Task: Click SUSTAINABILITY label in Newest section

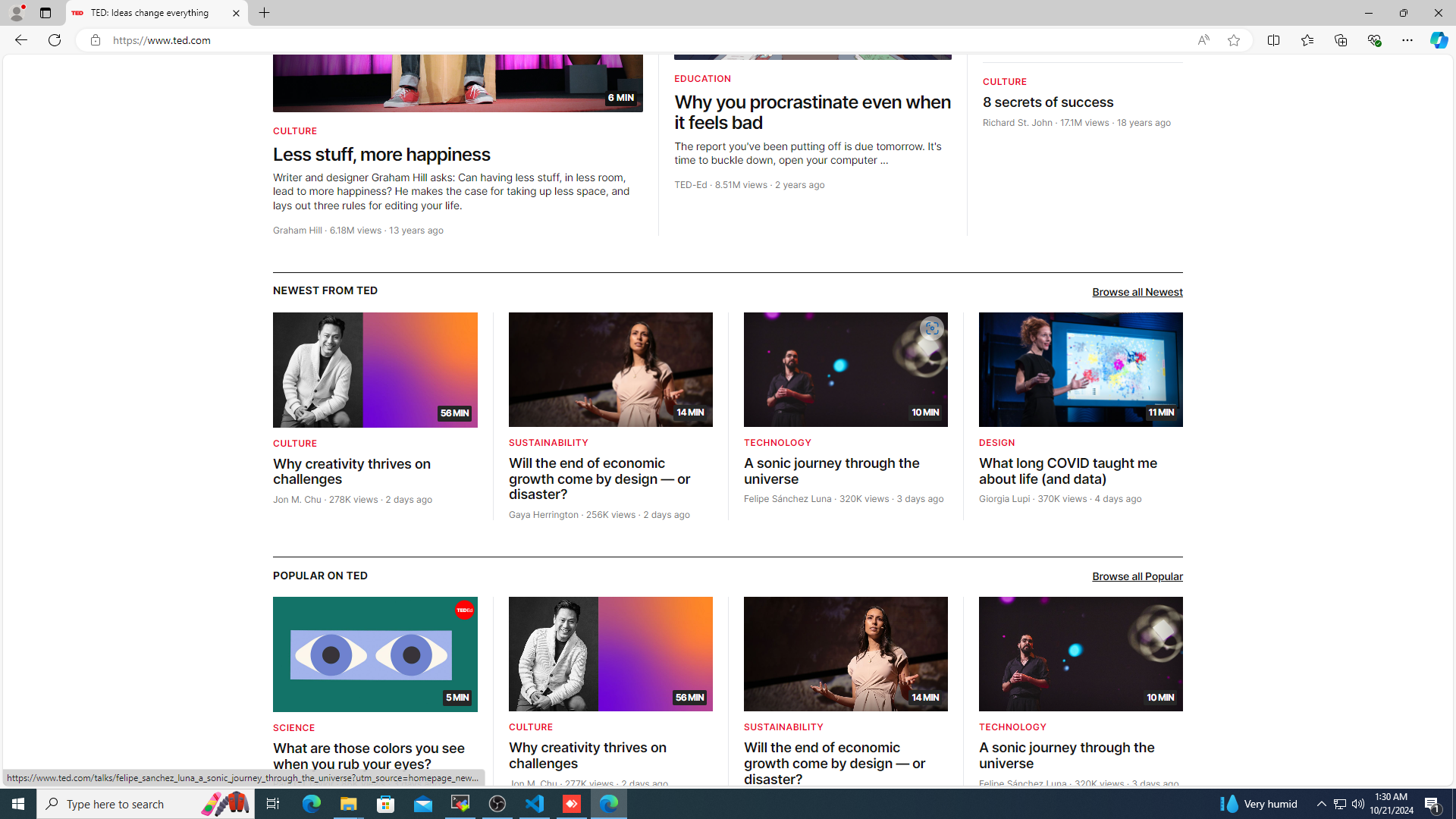Action: click(548, 443)
